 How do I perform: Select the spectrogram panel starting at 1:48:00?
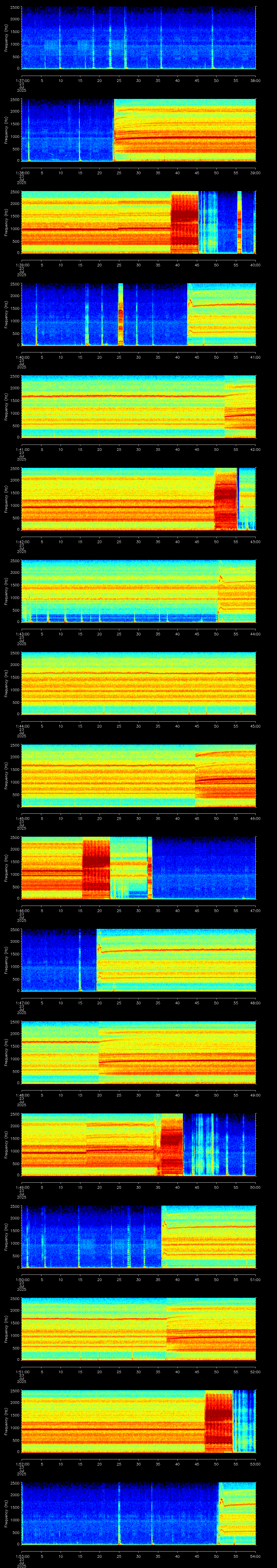(139, 1052)
